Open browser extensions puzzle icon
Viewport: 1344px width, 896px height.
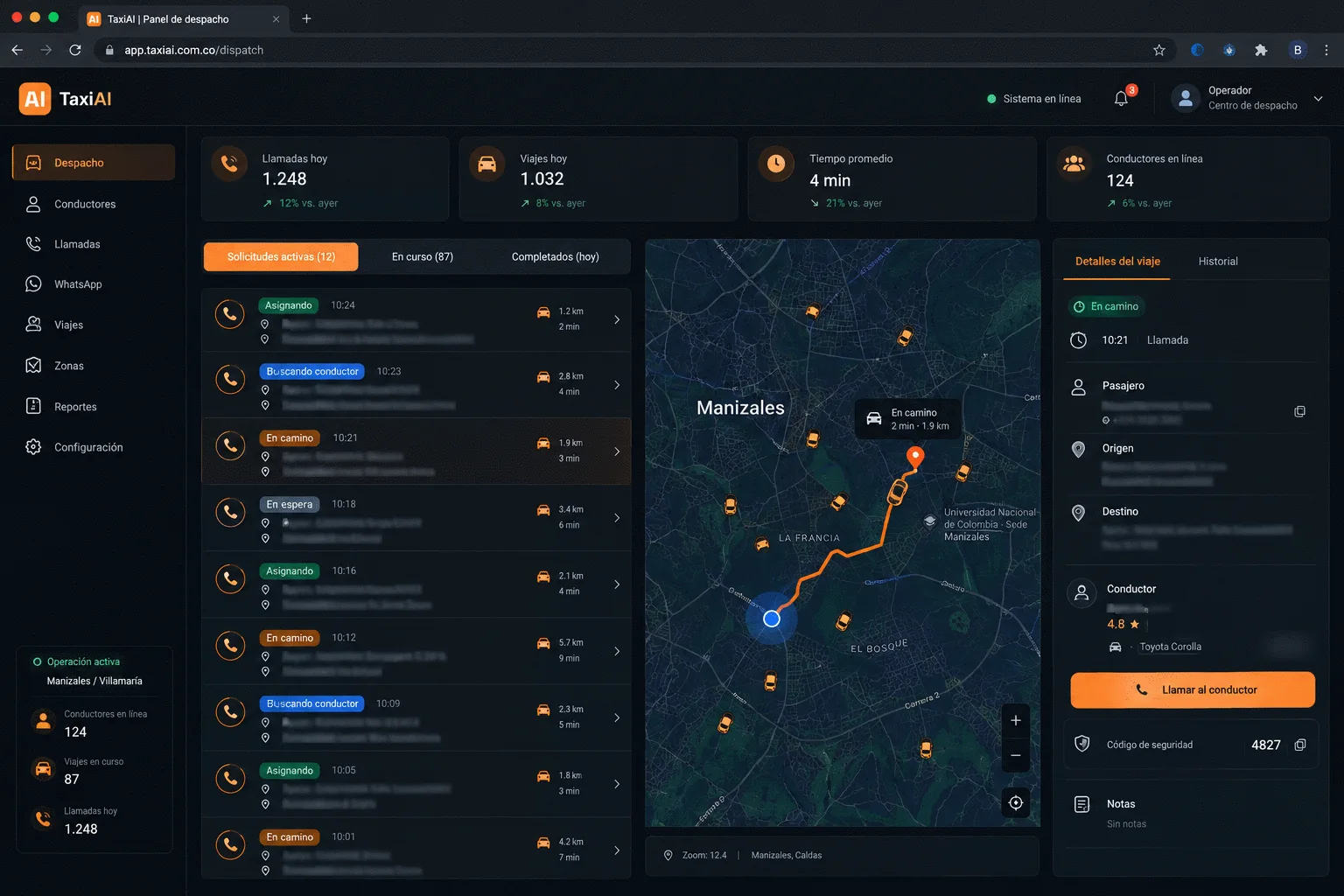pyautogui.click(x=1261, y=50)
